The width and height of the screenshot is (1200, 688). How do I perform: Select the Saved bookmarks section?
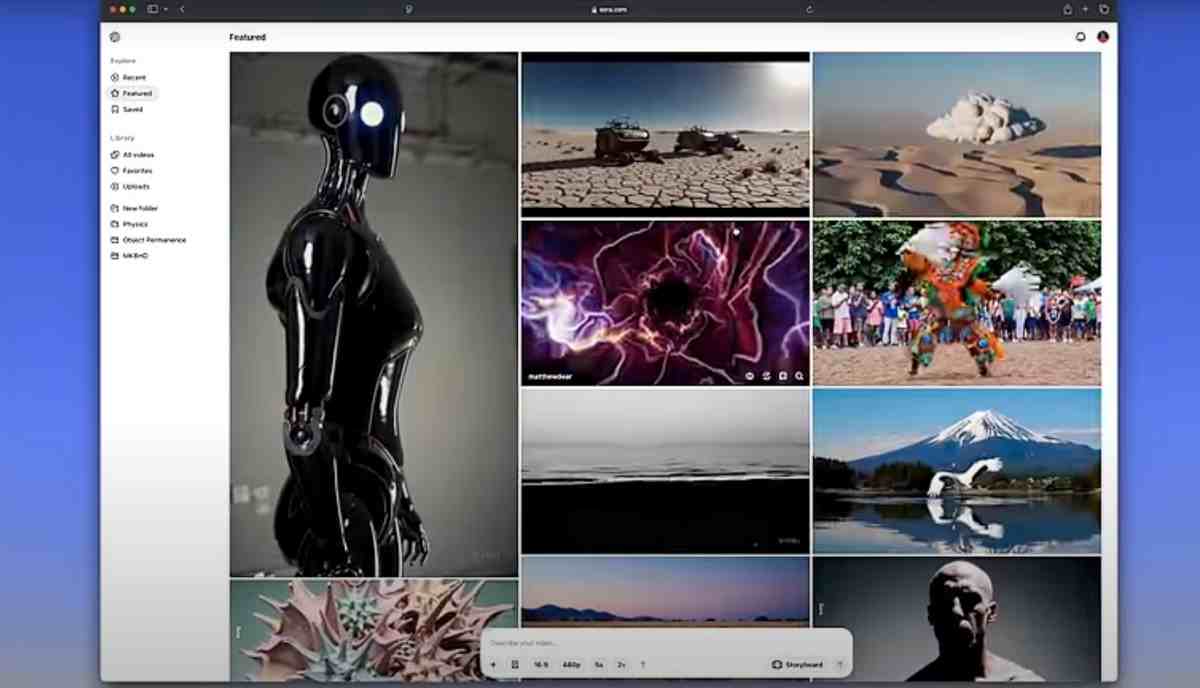130,109
